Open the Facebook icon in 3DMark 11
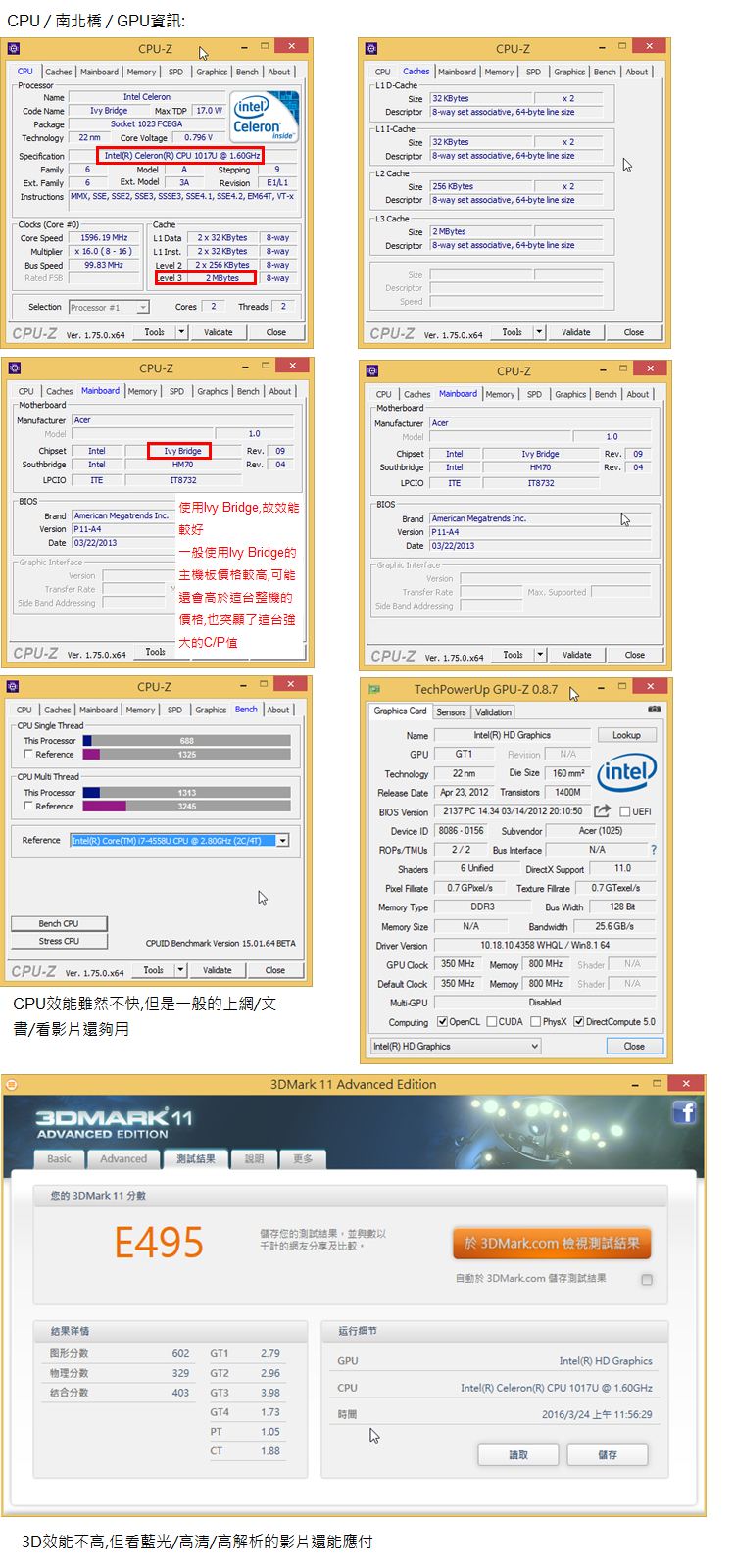 (684, 1111)
